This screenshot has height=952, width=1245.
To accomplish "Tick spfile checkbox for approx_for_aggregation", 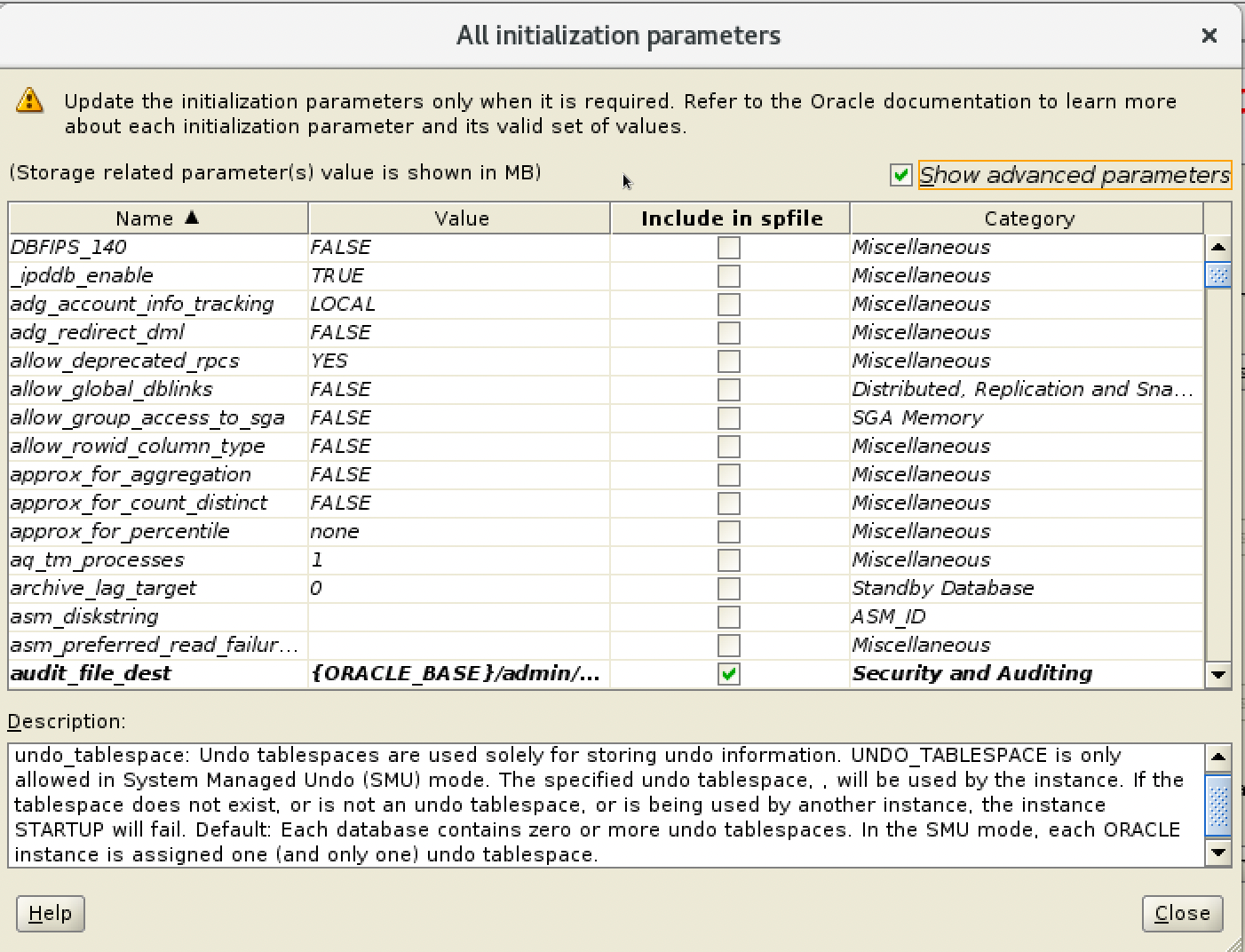I will coord(729,475).
